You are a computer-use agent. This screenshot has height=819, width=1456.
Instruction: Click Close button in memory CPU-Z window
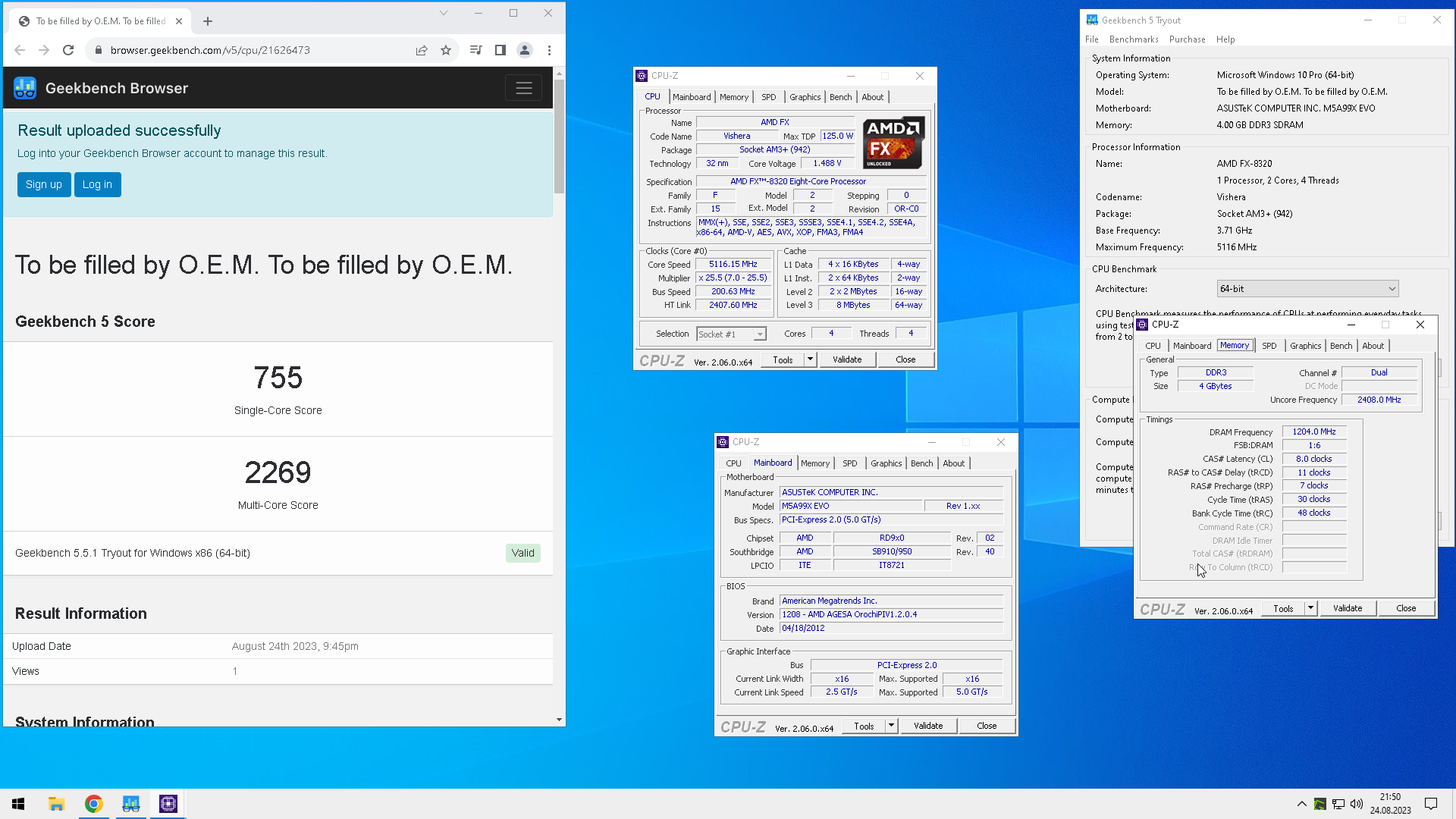[x=1406, y=609]
